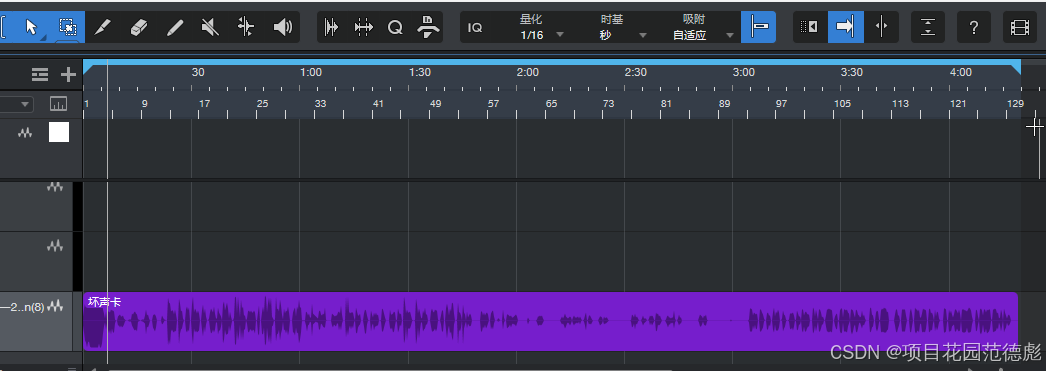This screenshot has height=371, width=1046.
Task: Toggle cursor follows edit position
Action: point(881,27)
